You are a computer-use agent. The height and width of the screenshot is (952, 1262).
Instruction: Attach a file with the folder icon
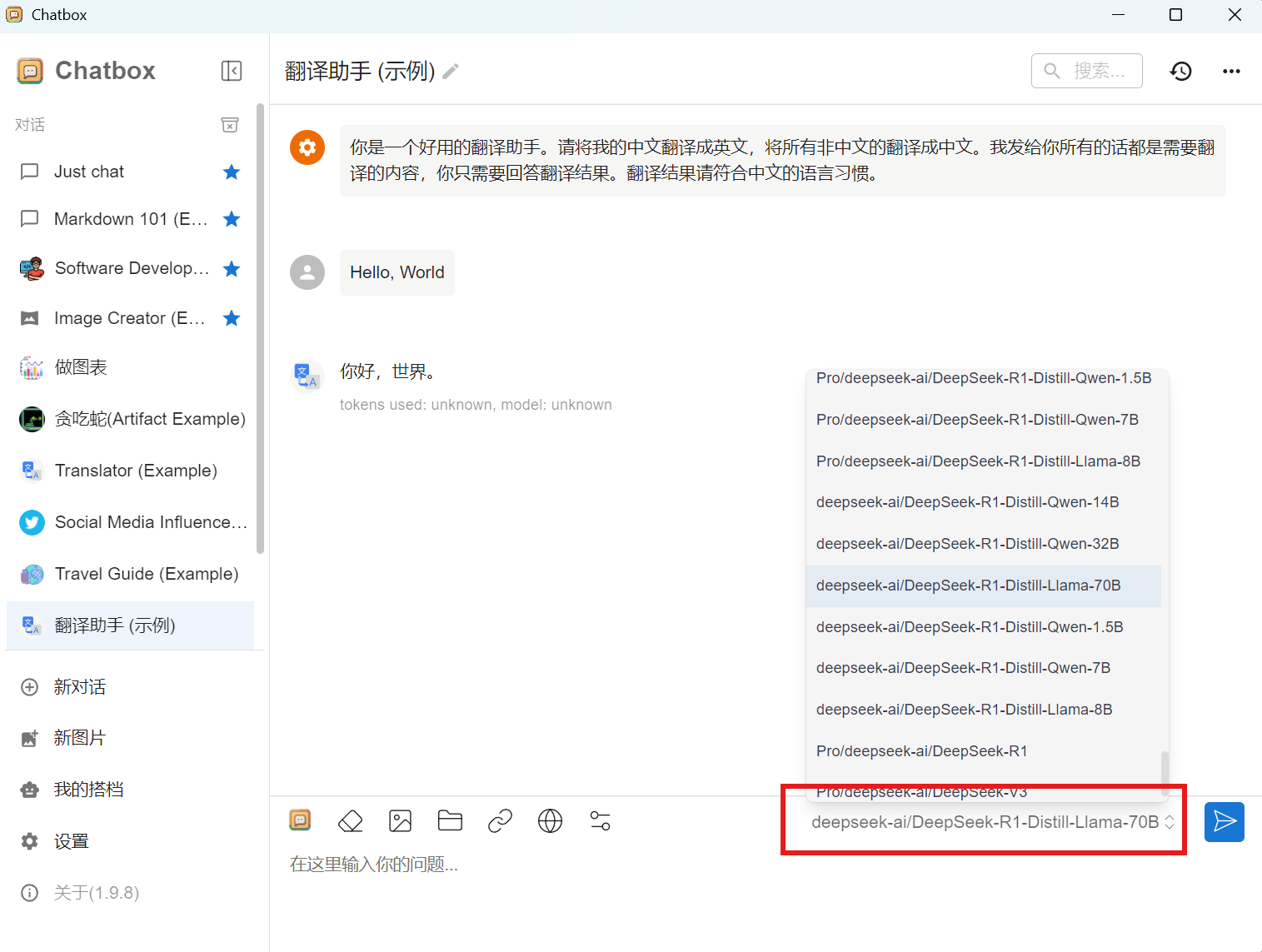tap(450, 821)
